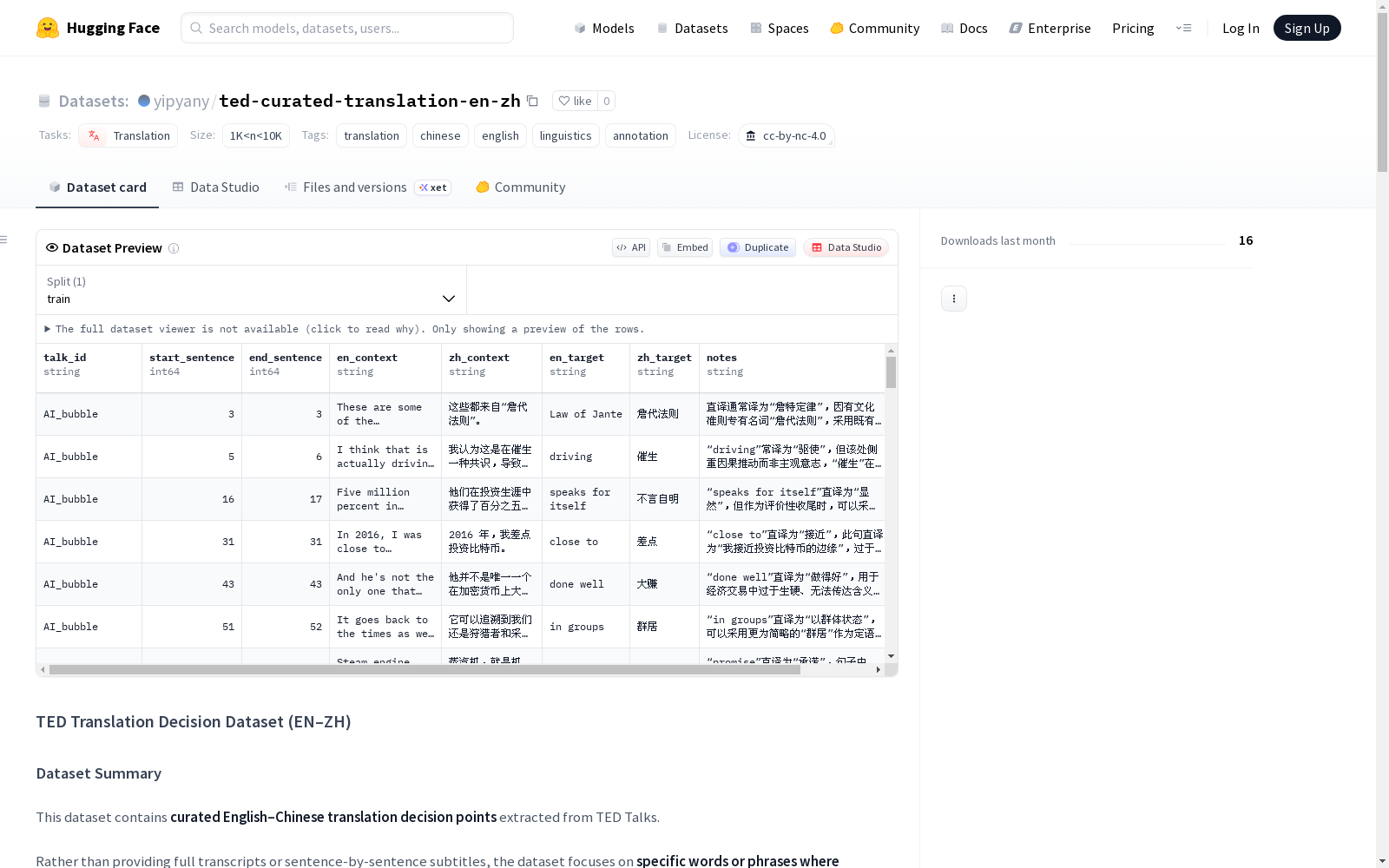
Task: Click the xet badge on Files tab
Action: pyautogui.click(x=433, y=187)
